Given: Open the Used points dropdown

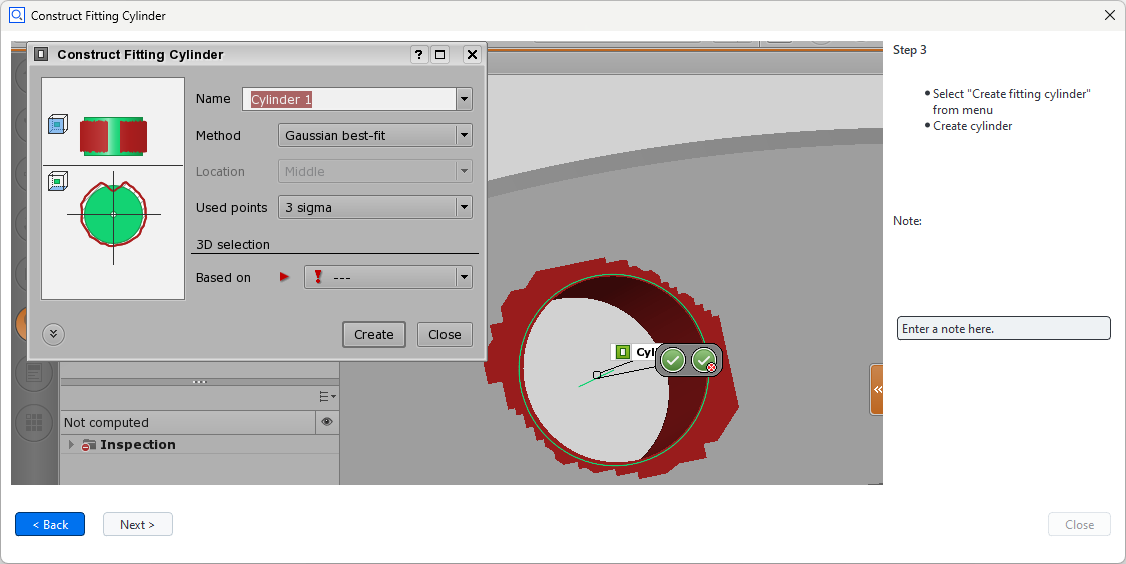Looking at the screenshot, I should point(463,207).
